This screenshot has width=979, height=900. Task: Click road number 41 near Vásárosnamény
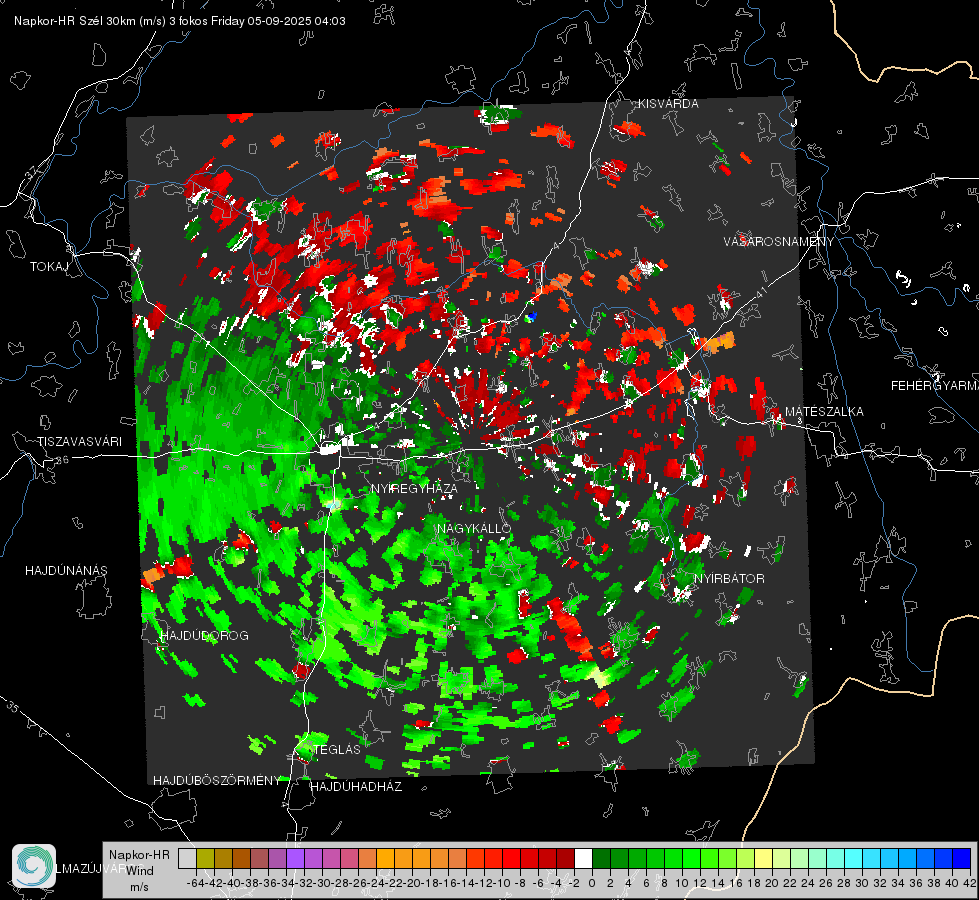coord(760,292)
